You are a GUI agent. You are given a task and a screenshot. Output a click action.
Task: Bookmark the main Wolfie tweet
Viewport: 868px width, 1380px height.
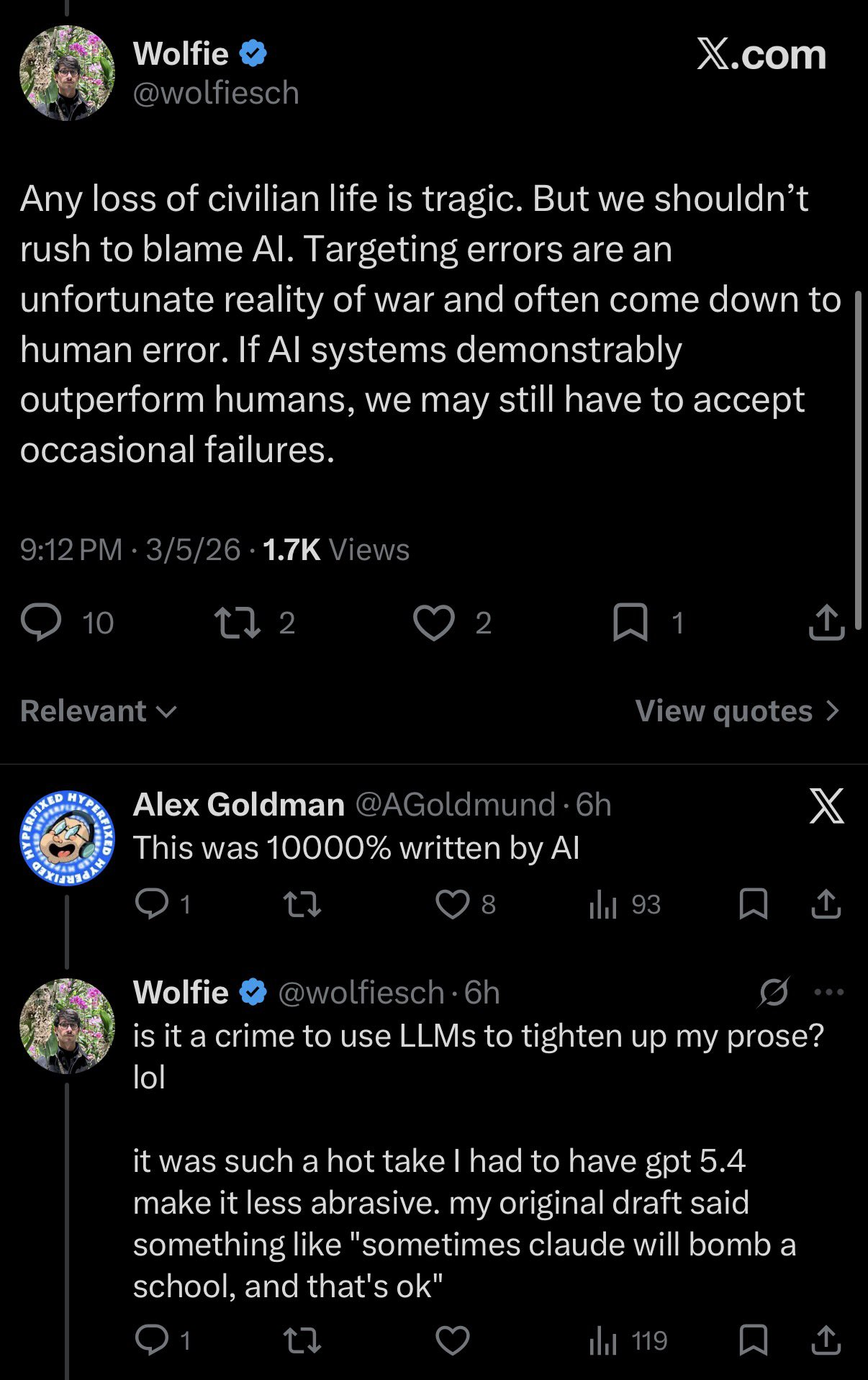tap(630, 623)
